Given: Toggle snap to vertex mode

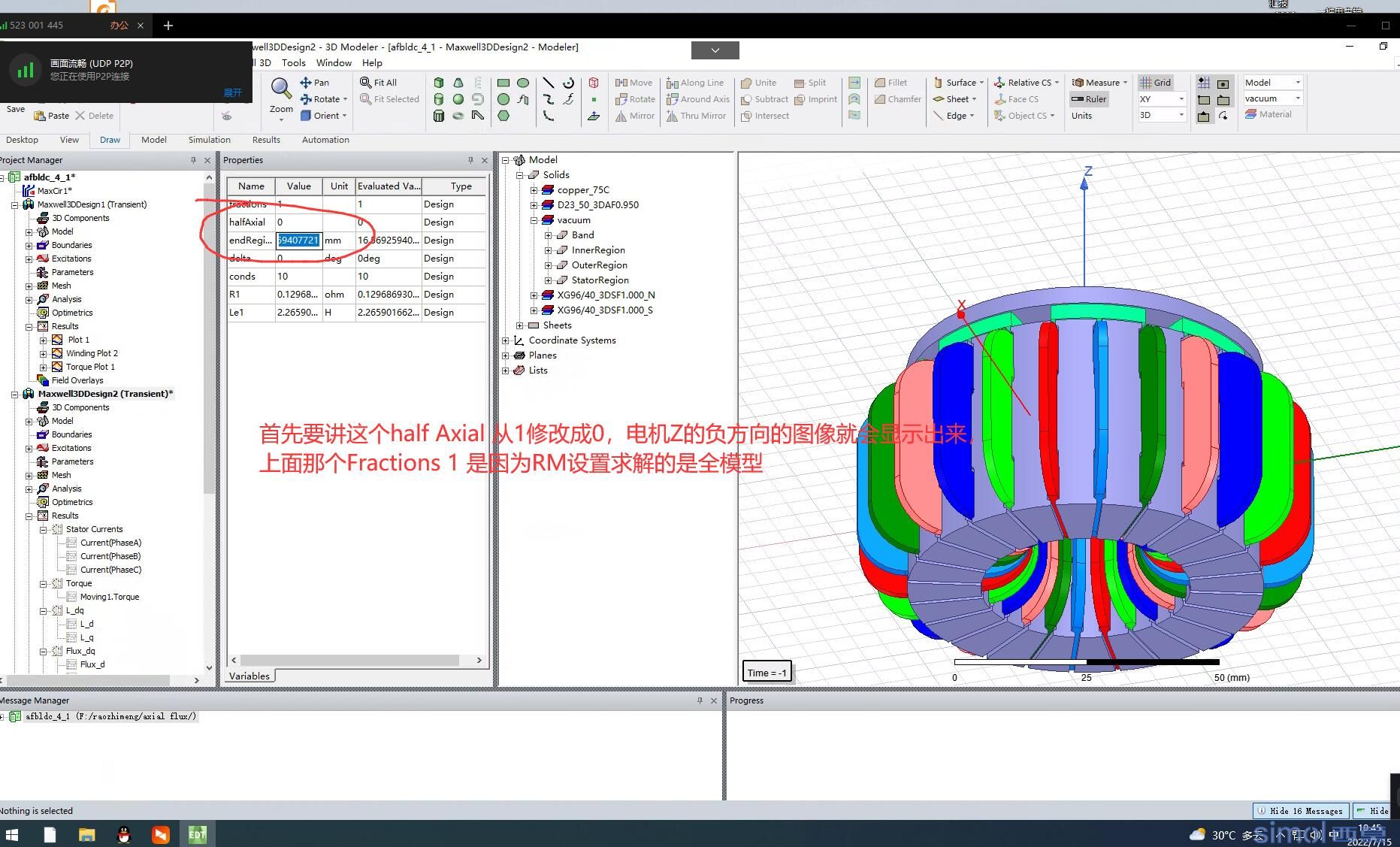Looking at the screenshot, I should coord(1204,99).
